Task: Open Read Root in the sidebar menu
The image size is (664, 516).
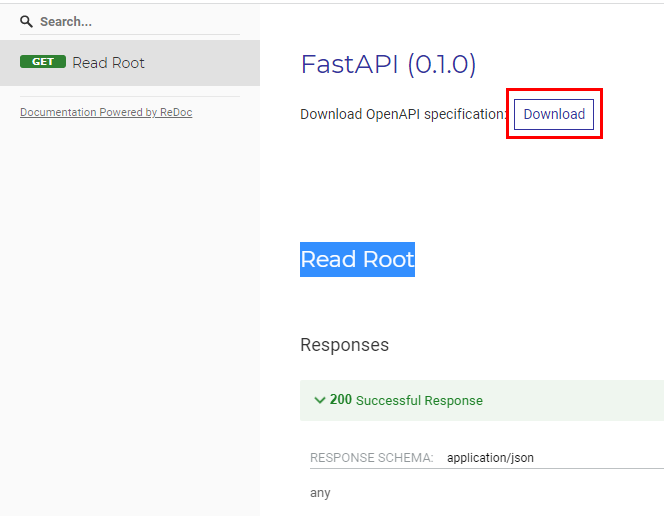Action: point(130,63)
